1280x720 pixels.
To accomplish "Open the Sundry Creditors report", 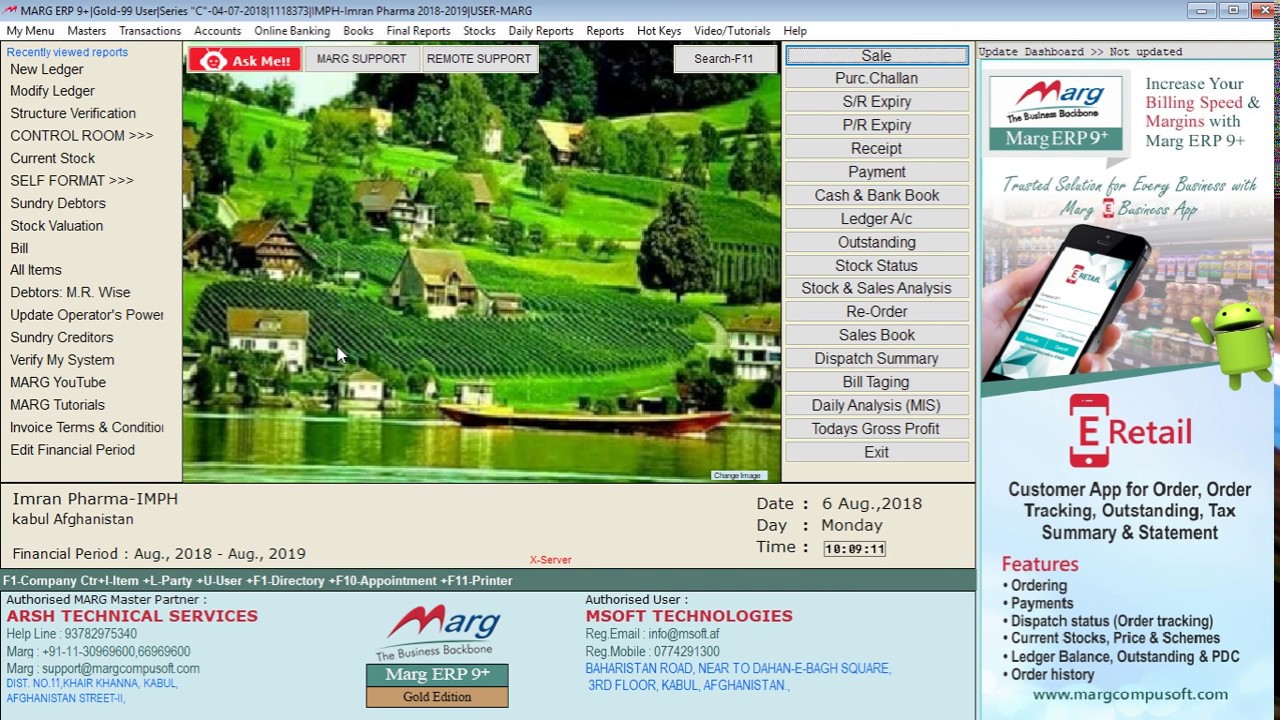I will [62, 337].
